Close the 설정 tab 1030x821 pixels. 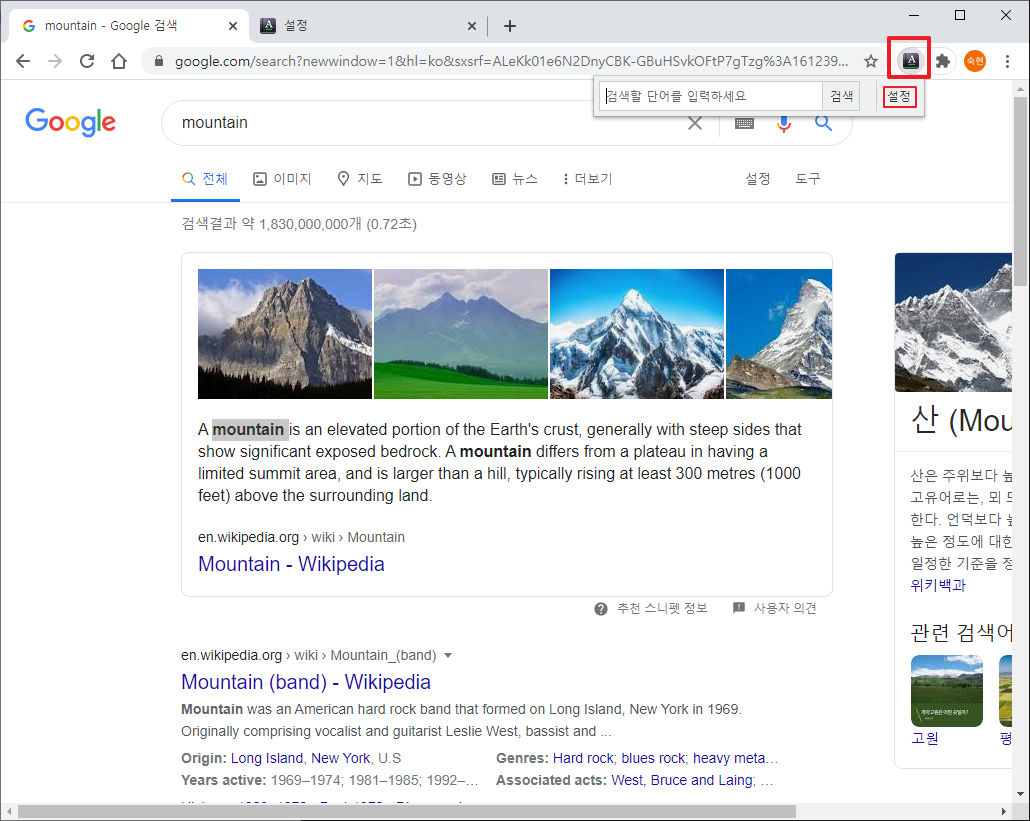click(x=472, y=26)
